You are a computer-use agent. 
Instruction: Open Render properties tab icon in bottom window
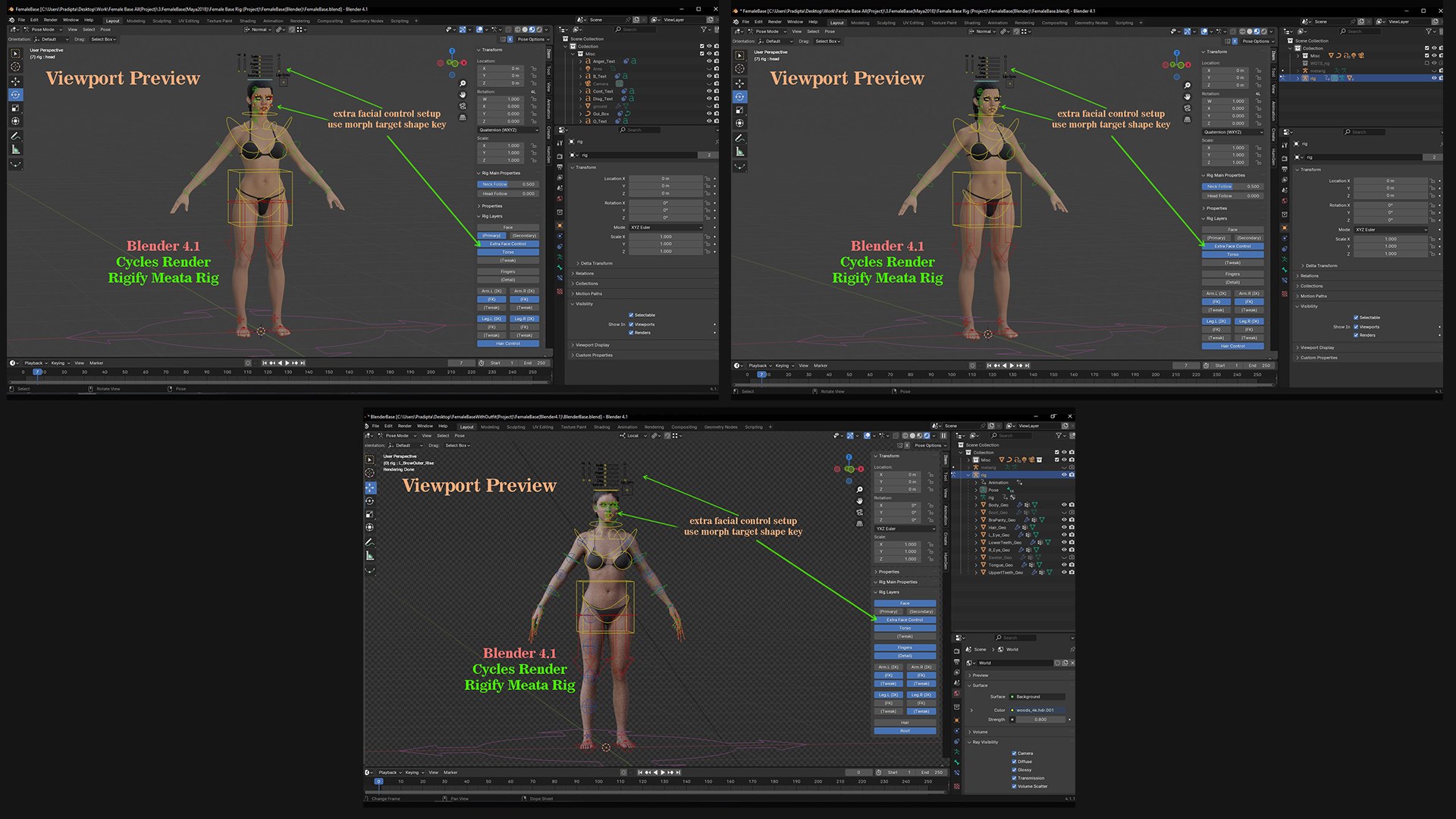tap(957, 651)
